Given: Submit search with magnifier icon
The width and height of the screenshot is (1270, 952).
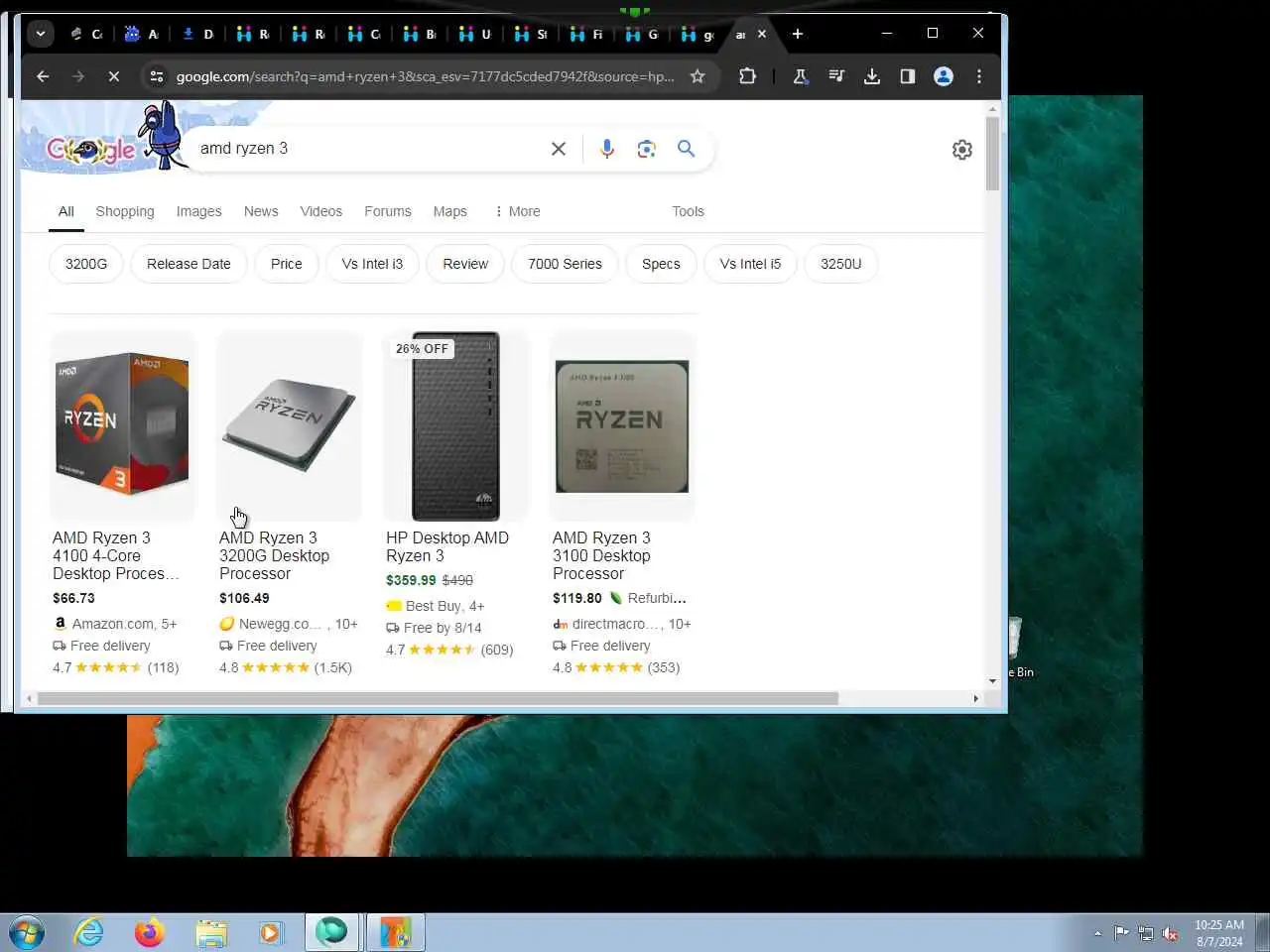Looking at the screenshot, I should click(686, 149).
